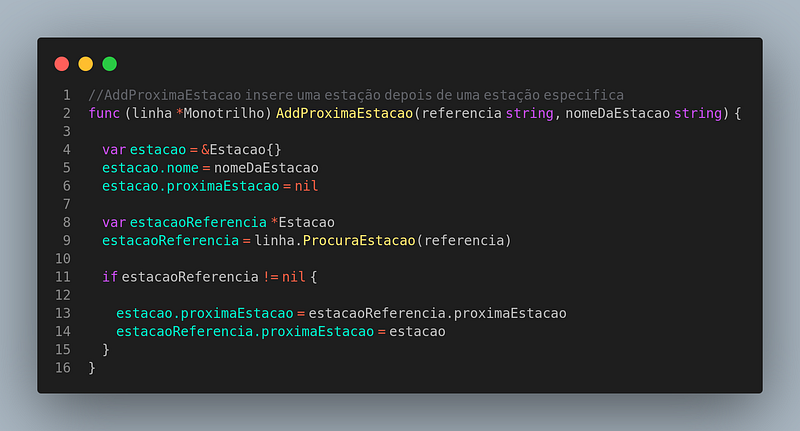Click the ProcuraEstacao method call on line 9
The image size is (800, 431).
tap(359, 240)
